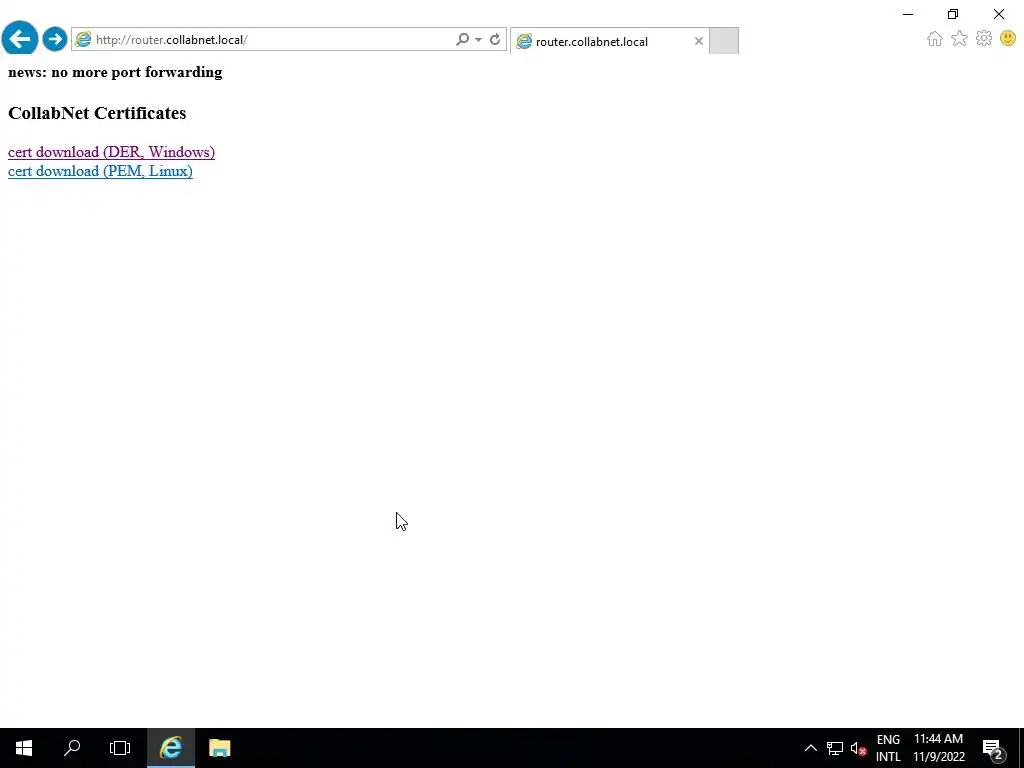The image size is (1024, 768).
Task: Close the router.collabnet.local tab
Action: click(699, 41)
